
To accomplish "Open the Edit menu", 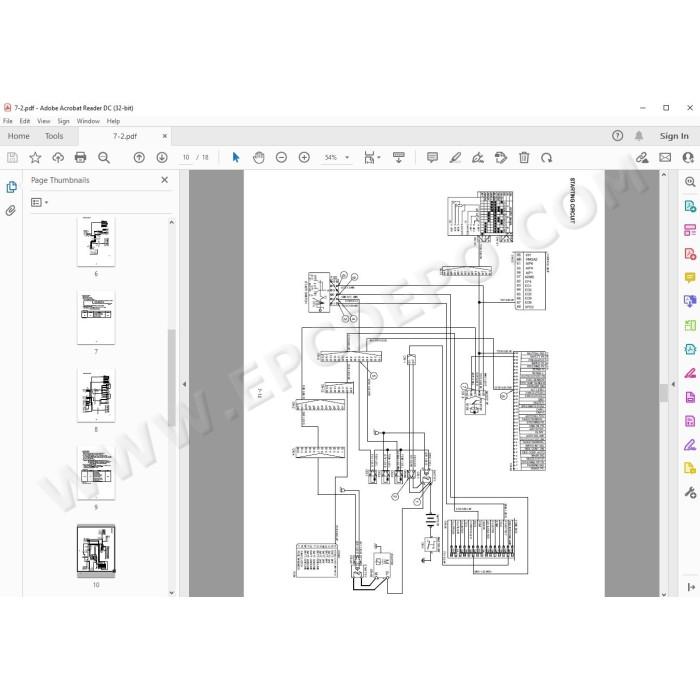I will [25, 121].
